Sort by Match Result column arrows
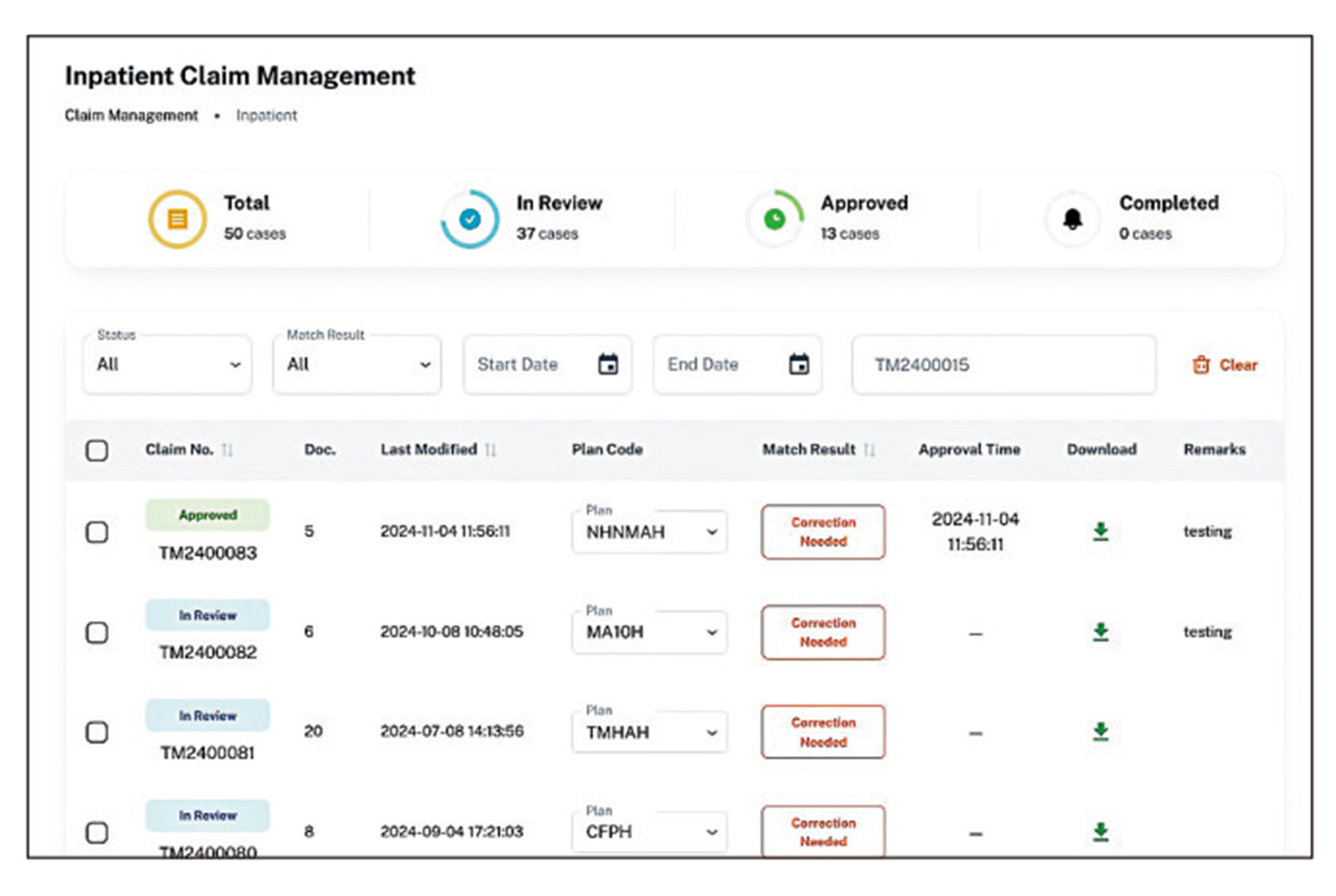The image size is (1336, 896). (869, 450)
